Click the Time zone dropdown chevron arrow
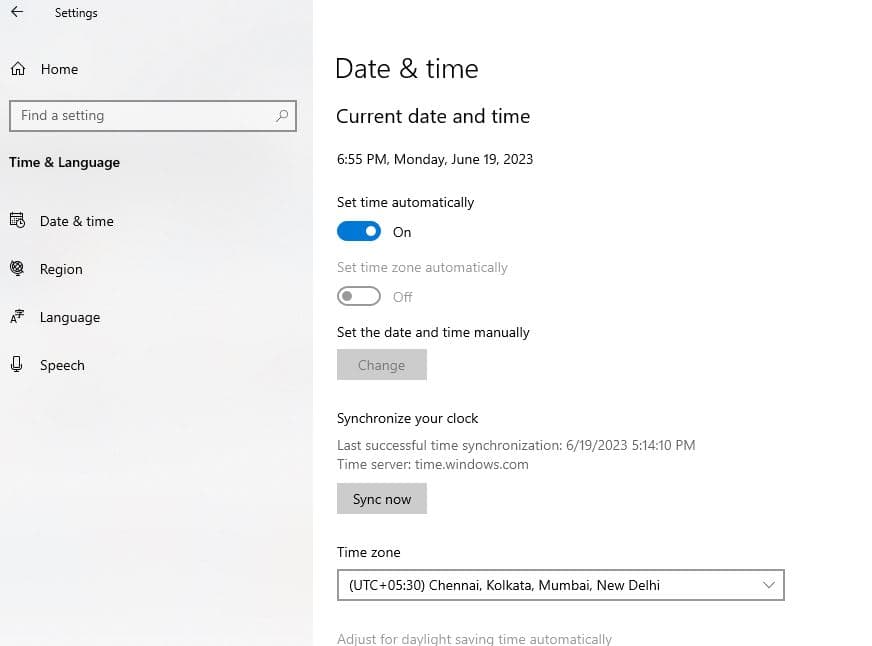This screenshot has width=872, height=646. point(768,585)
